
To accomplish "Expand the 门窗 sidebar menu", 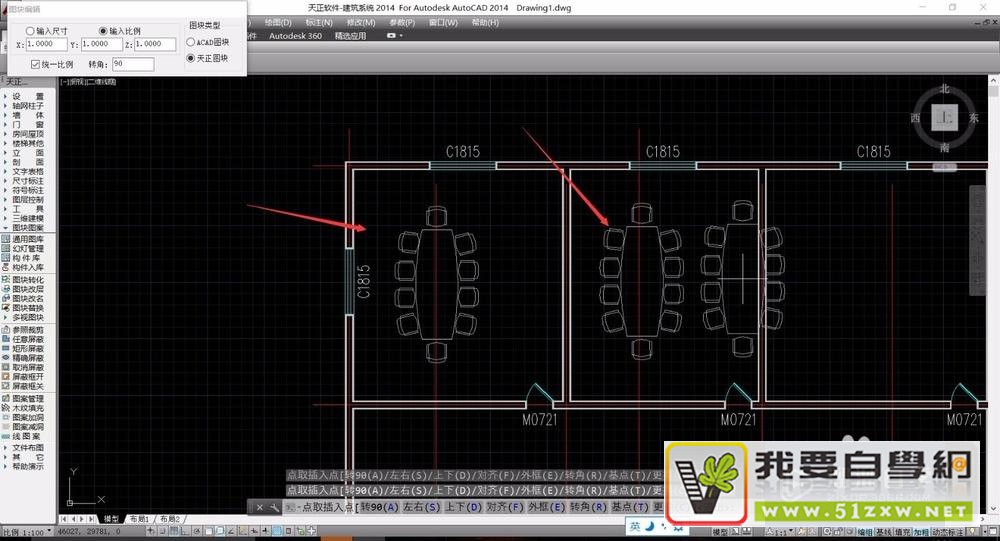I will click(27, 124).
